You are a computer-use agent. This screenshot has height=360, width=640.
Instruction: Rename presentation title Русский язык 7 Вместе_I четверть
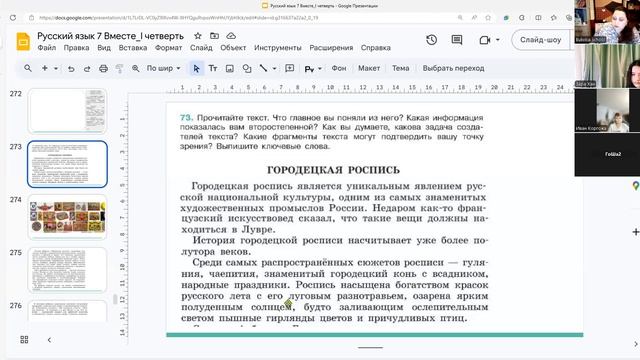(x=111, y=36)
